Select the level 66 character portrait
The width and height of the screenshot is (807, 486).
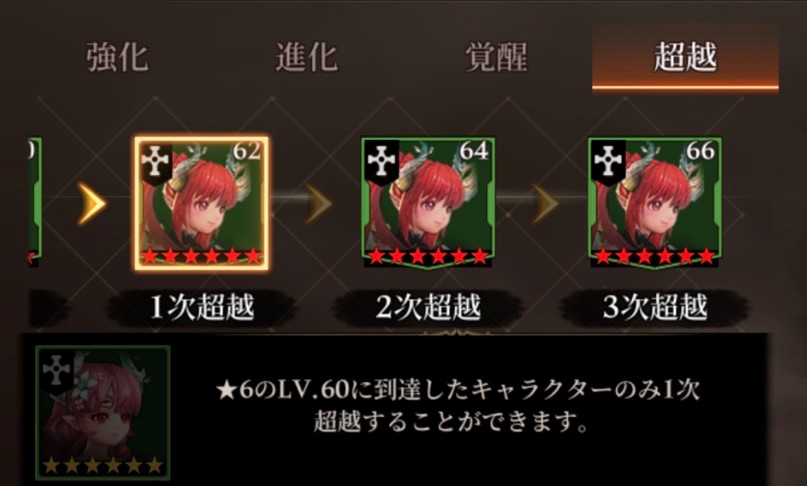[655, 202]
